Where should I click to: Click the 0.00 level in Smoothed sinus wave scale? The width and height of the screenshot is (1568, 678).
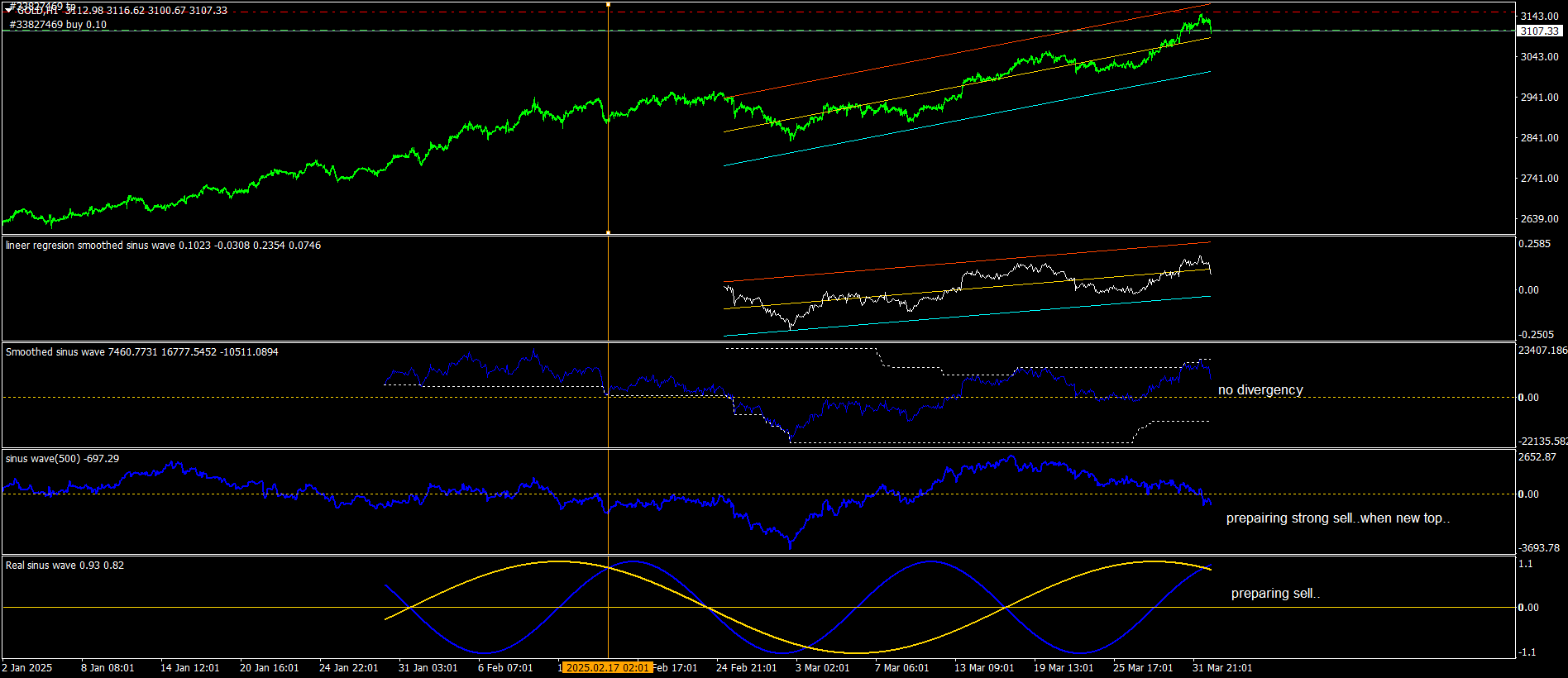pos(1528,398)
